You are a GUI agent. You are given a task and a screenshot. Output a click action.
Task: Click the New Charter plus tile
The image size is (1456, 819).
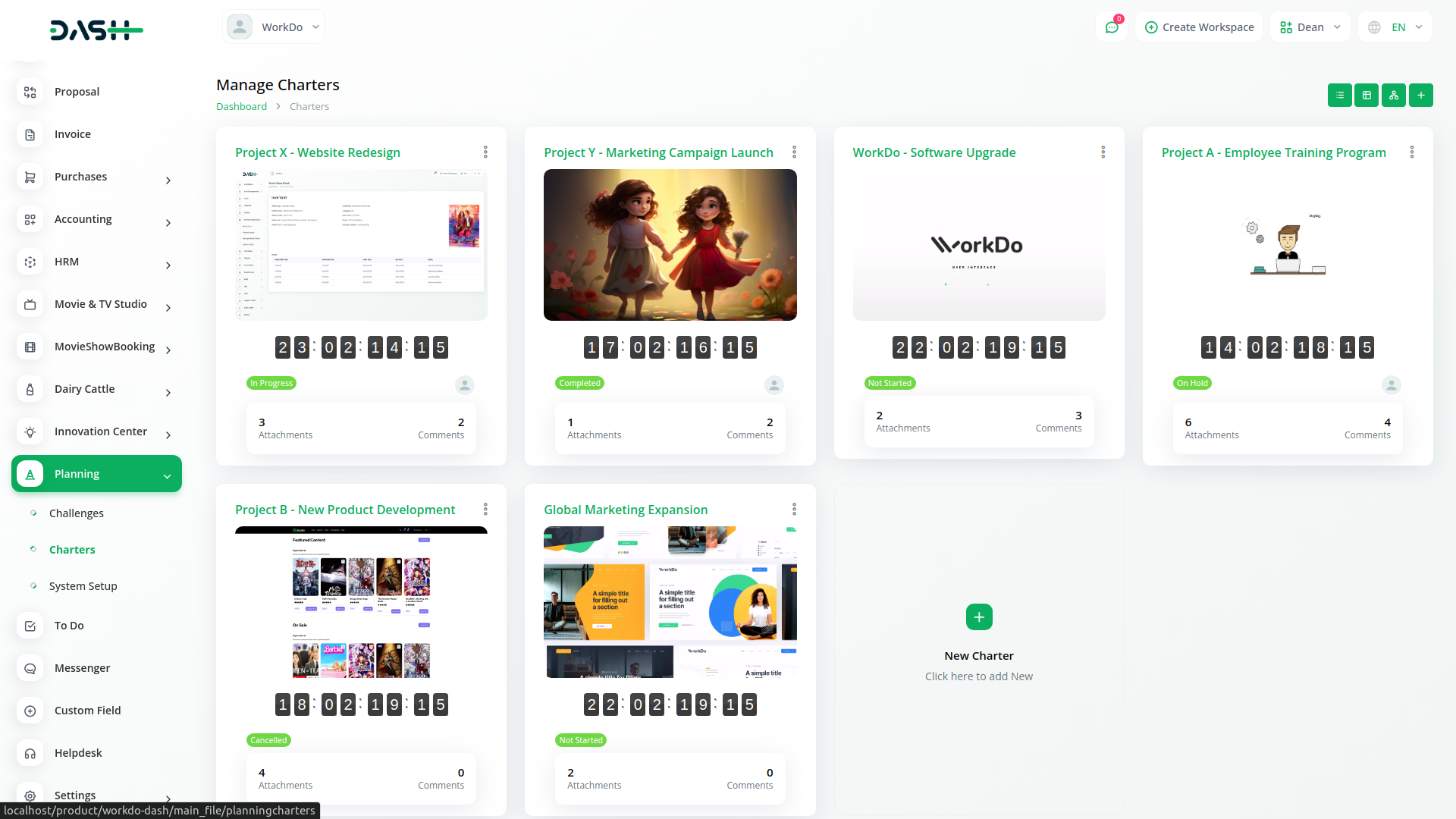coord(979,617)
